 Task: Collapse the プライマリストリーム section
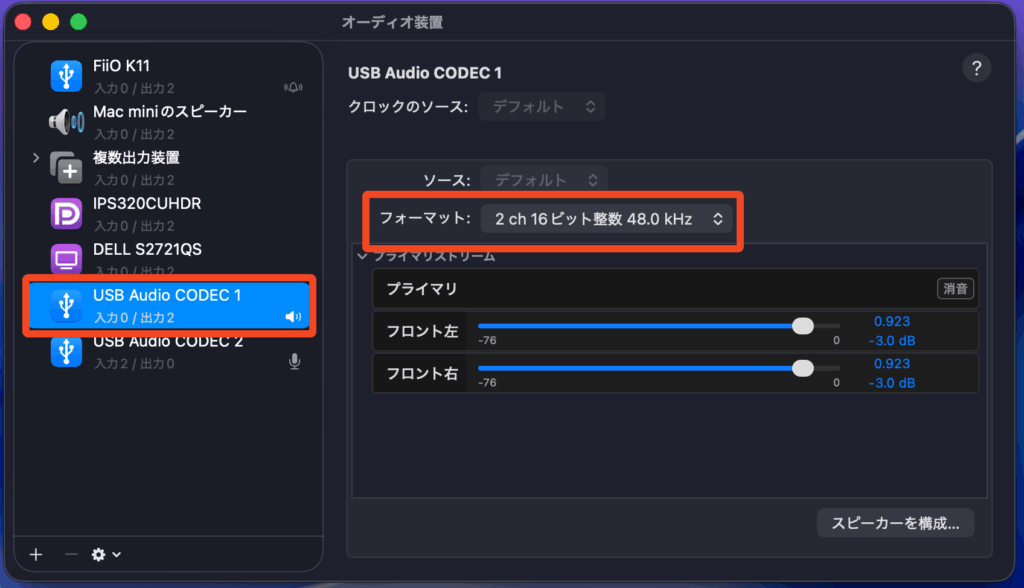362,256
